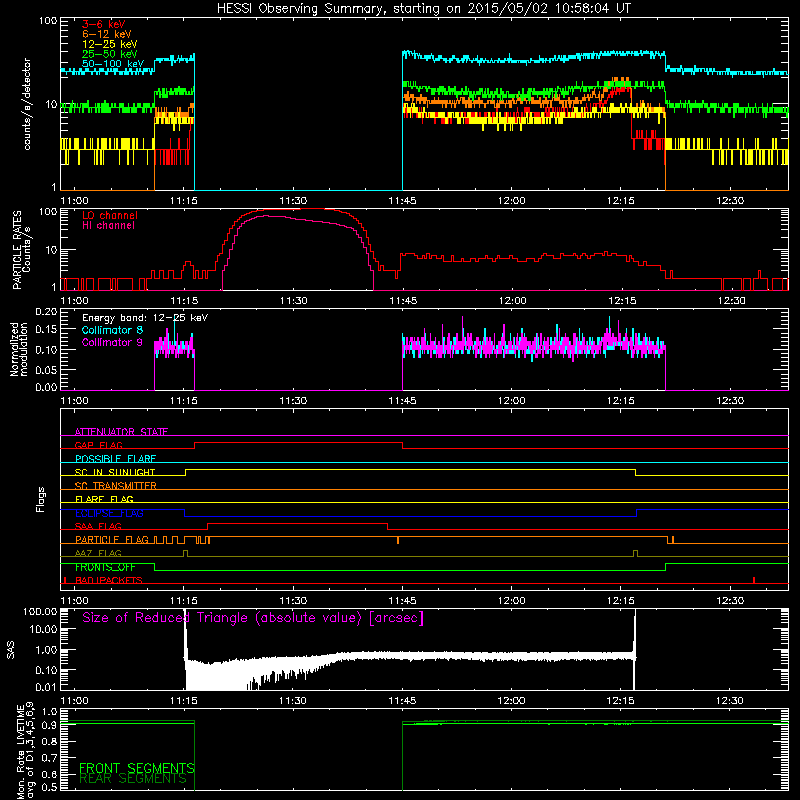This screenshot has height=800, width=800.
Task: Click the SAS axis label
Action: tap(11, 650)
